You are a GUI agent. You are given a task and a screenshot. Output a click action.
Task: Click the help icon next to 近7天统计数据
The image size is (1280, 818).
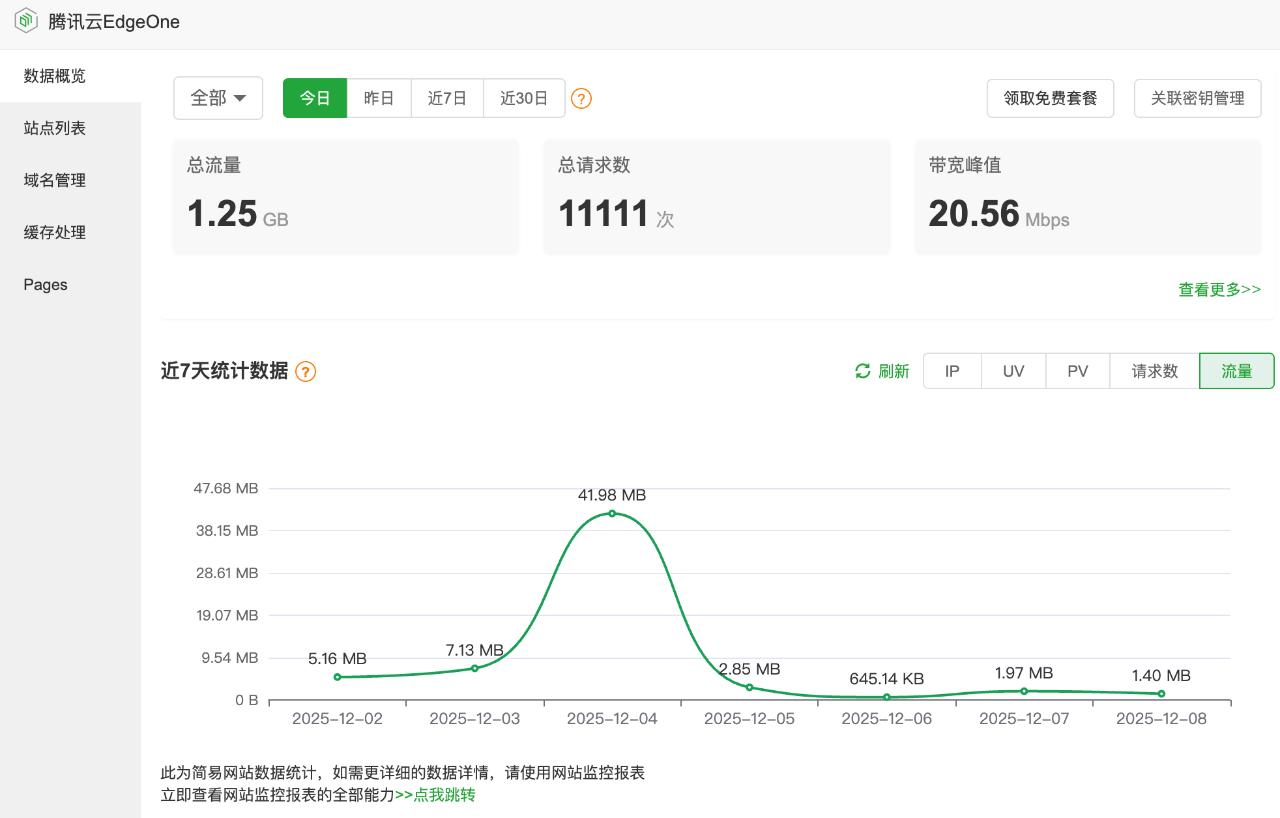point(305,370)
